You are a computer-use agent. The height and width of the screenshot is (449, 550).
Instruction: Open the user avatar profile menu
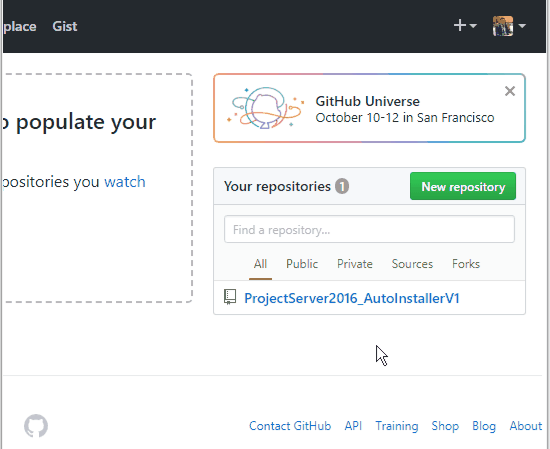tap(509, 26)
